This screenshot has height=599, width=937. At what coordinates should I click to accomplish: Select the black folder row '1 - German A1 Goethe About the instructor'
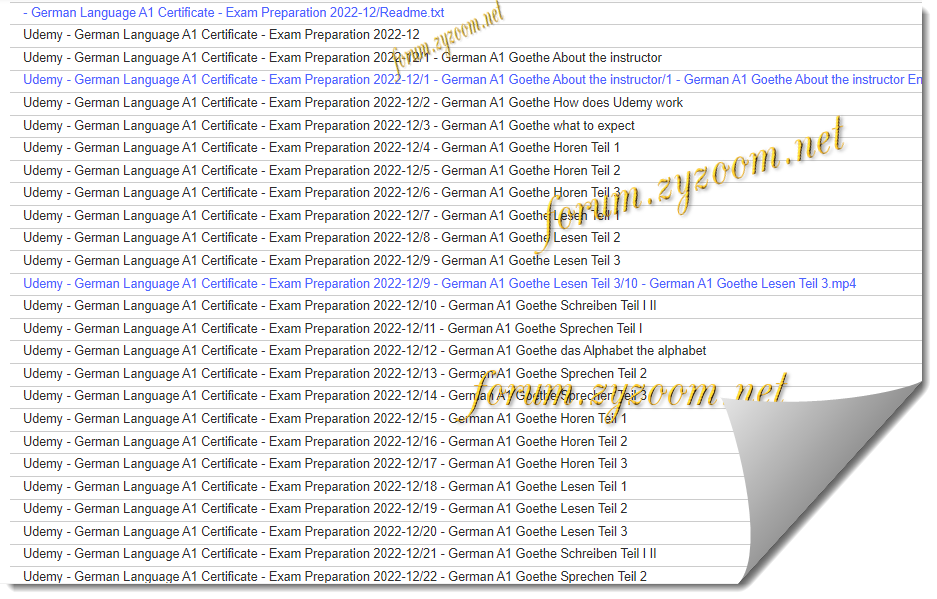pos(342,57)
